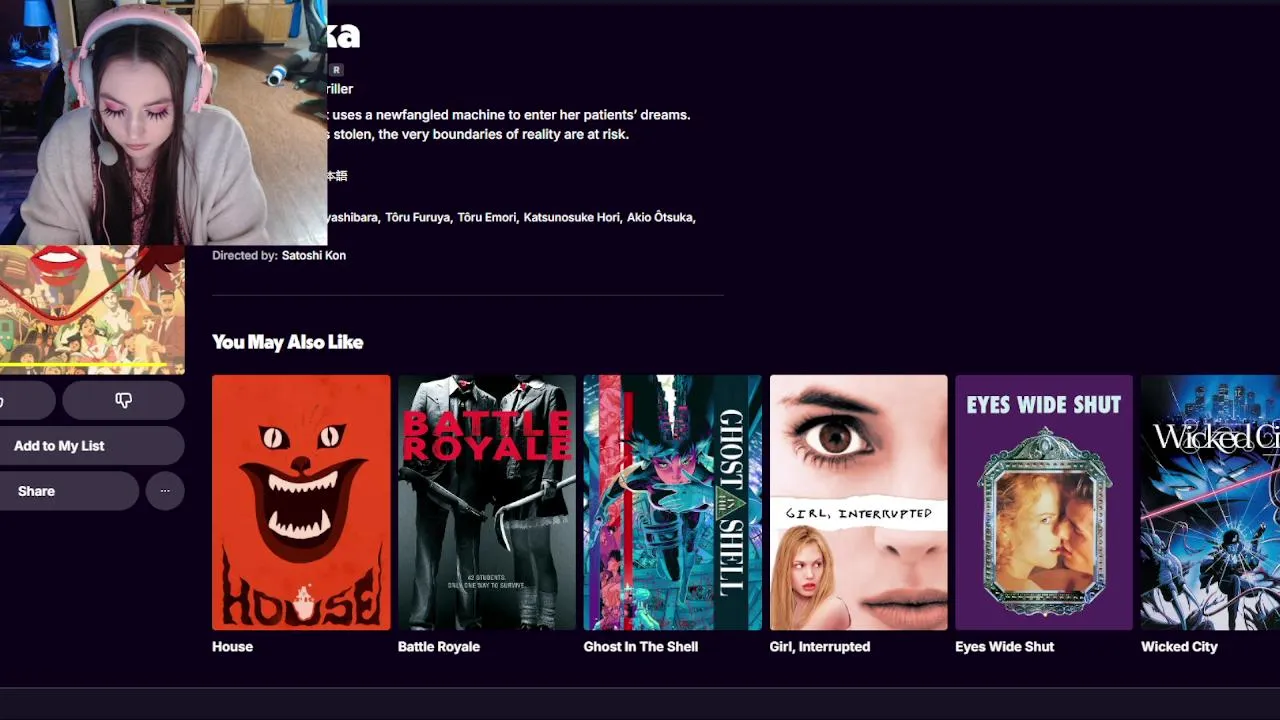The image size is (1280, 720).
Task: Click the colorful movie poster artwork
Action: coord(92,310)
